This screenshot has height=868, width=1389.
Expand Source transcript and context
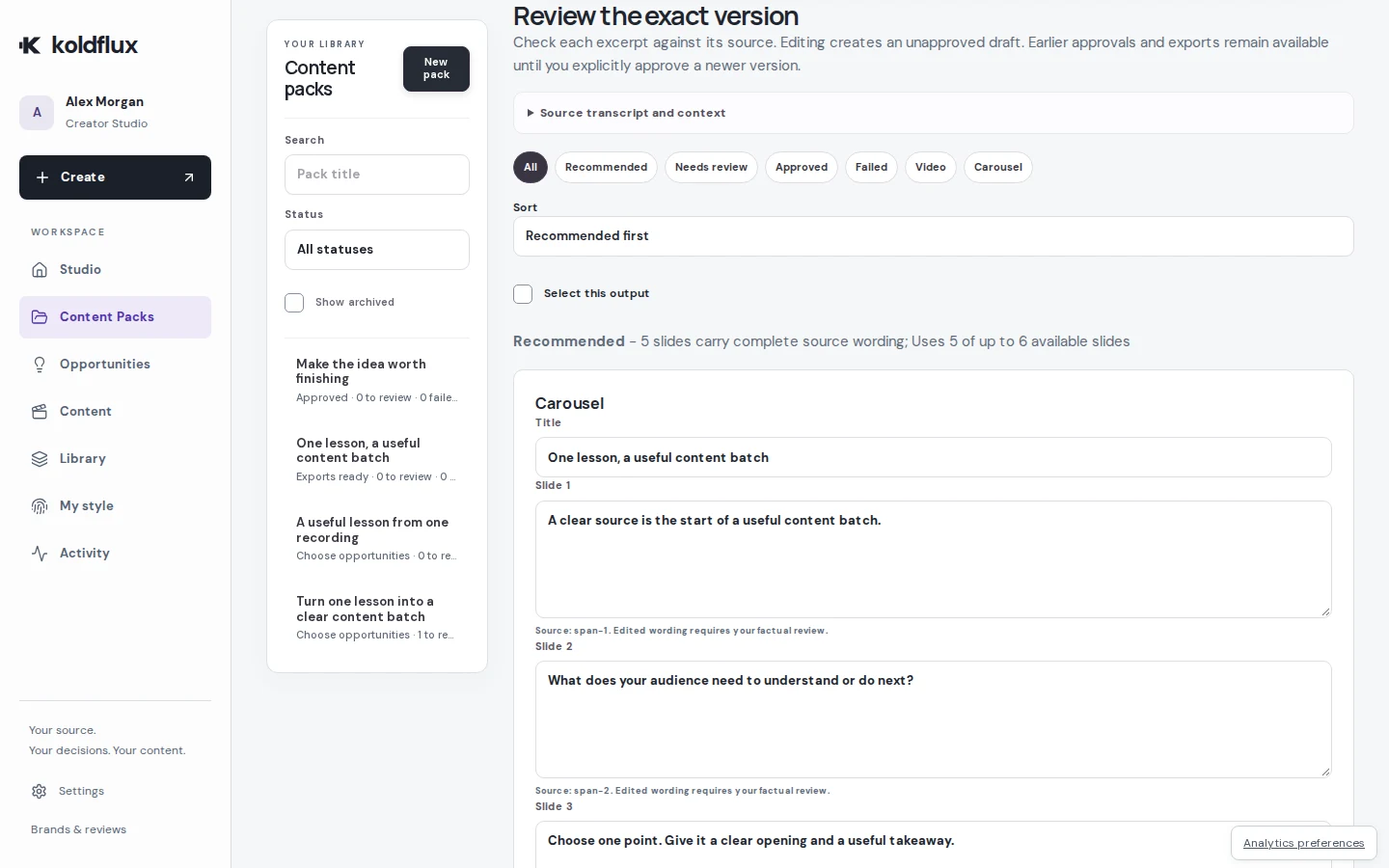click(934, 113)
